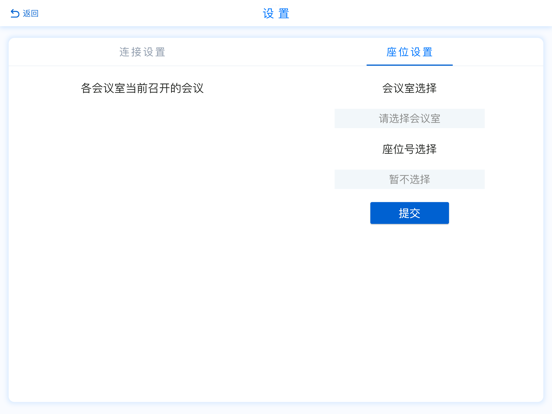Switch to the 连接设置 tab
Screen dimensions: 552x414
pos(142,52)
